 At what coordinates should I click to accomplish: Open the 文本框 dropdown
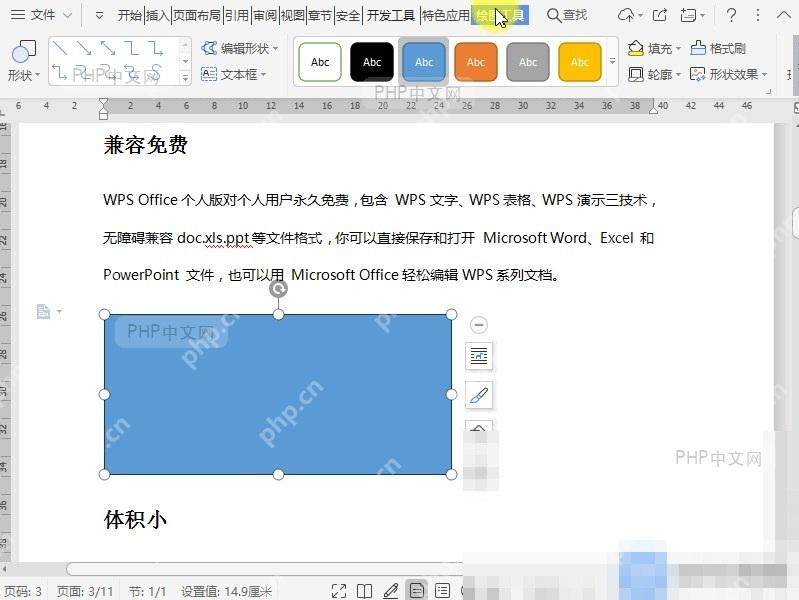[x=233, y=74]
